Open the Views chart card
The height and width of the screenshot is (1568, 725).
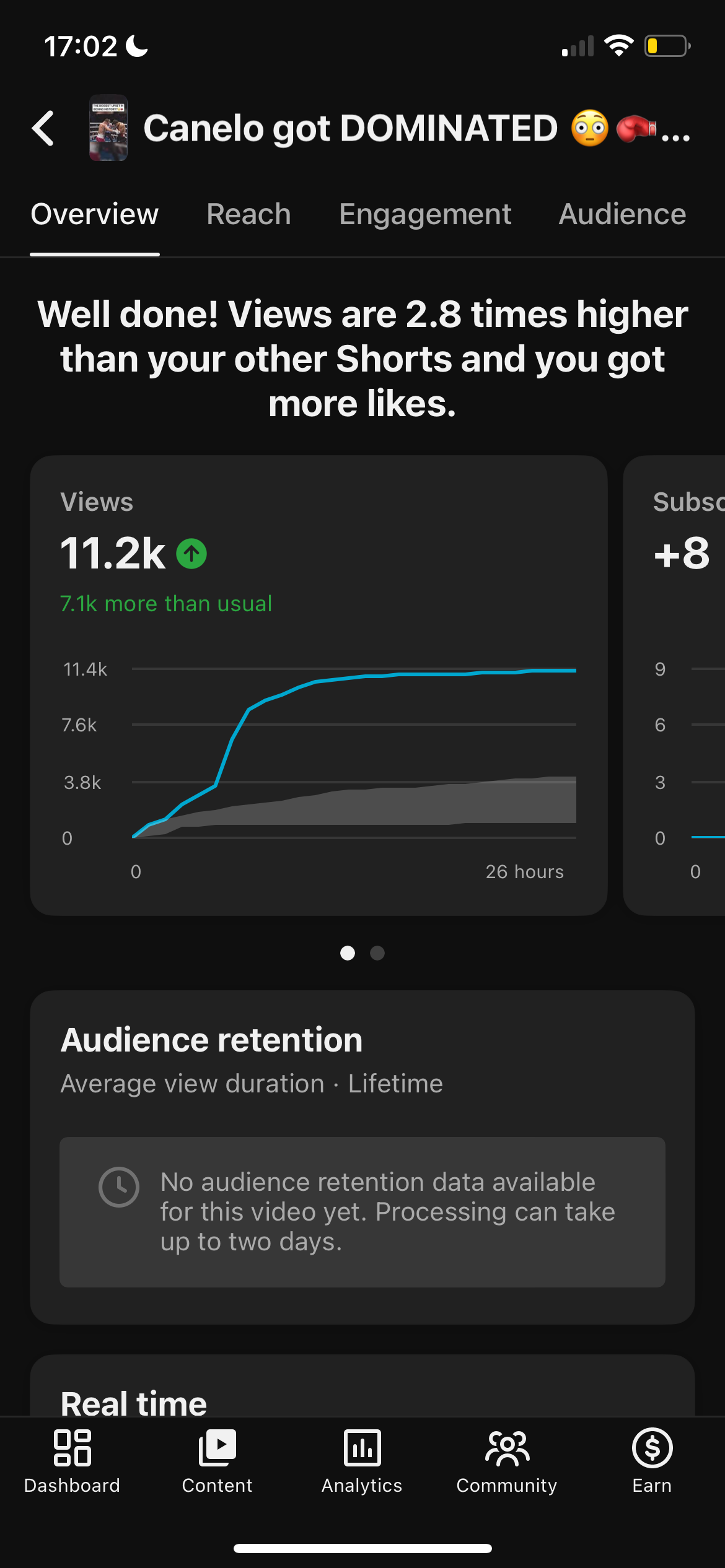click(319, 686)
